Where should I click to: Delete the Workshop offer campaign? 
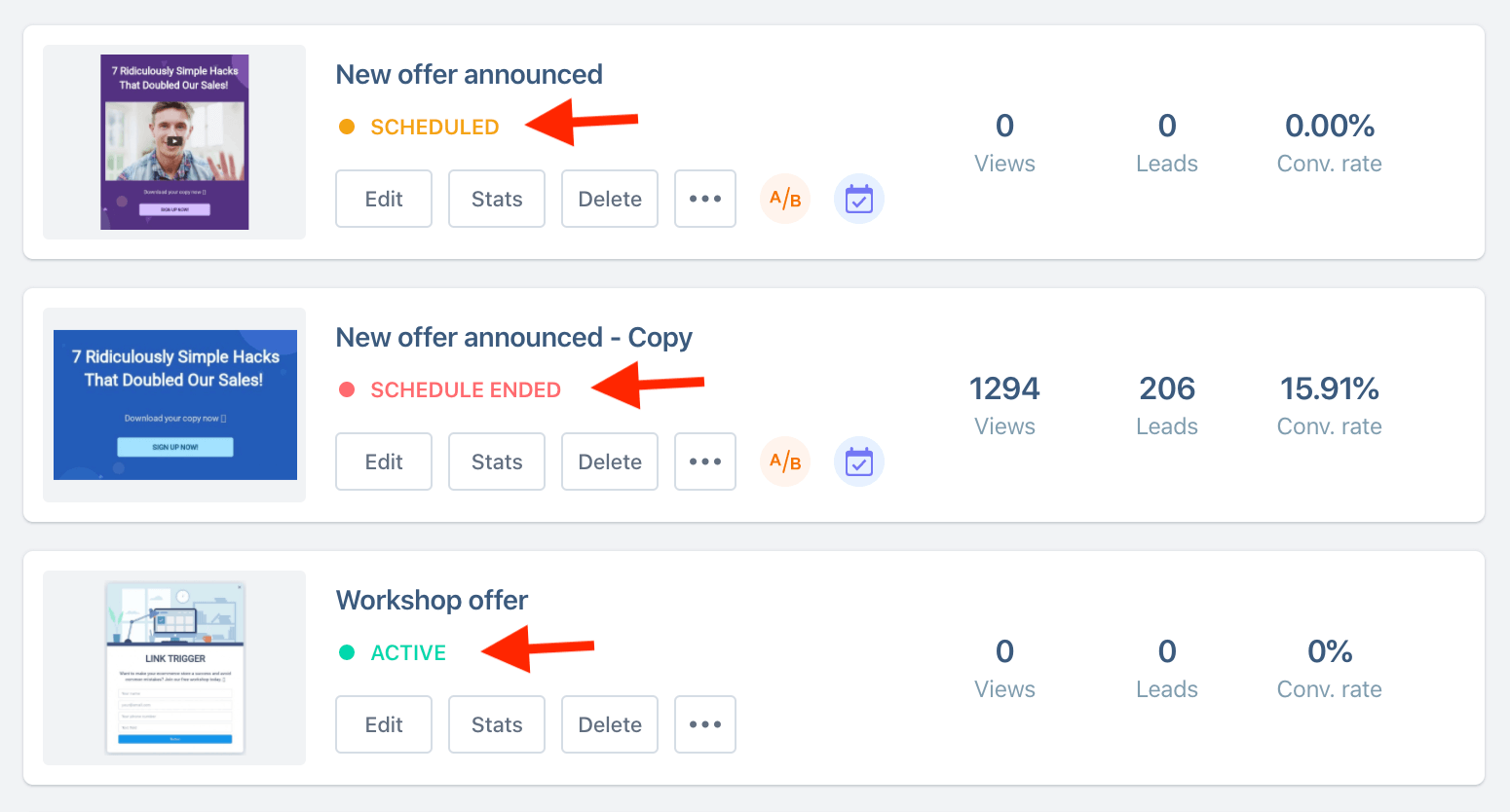610,724
